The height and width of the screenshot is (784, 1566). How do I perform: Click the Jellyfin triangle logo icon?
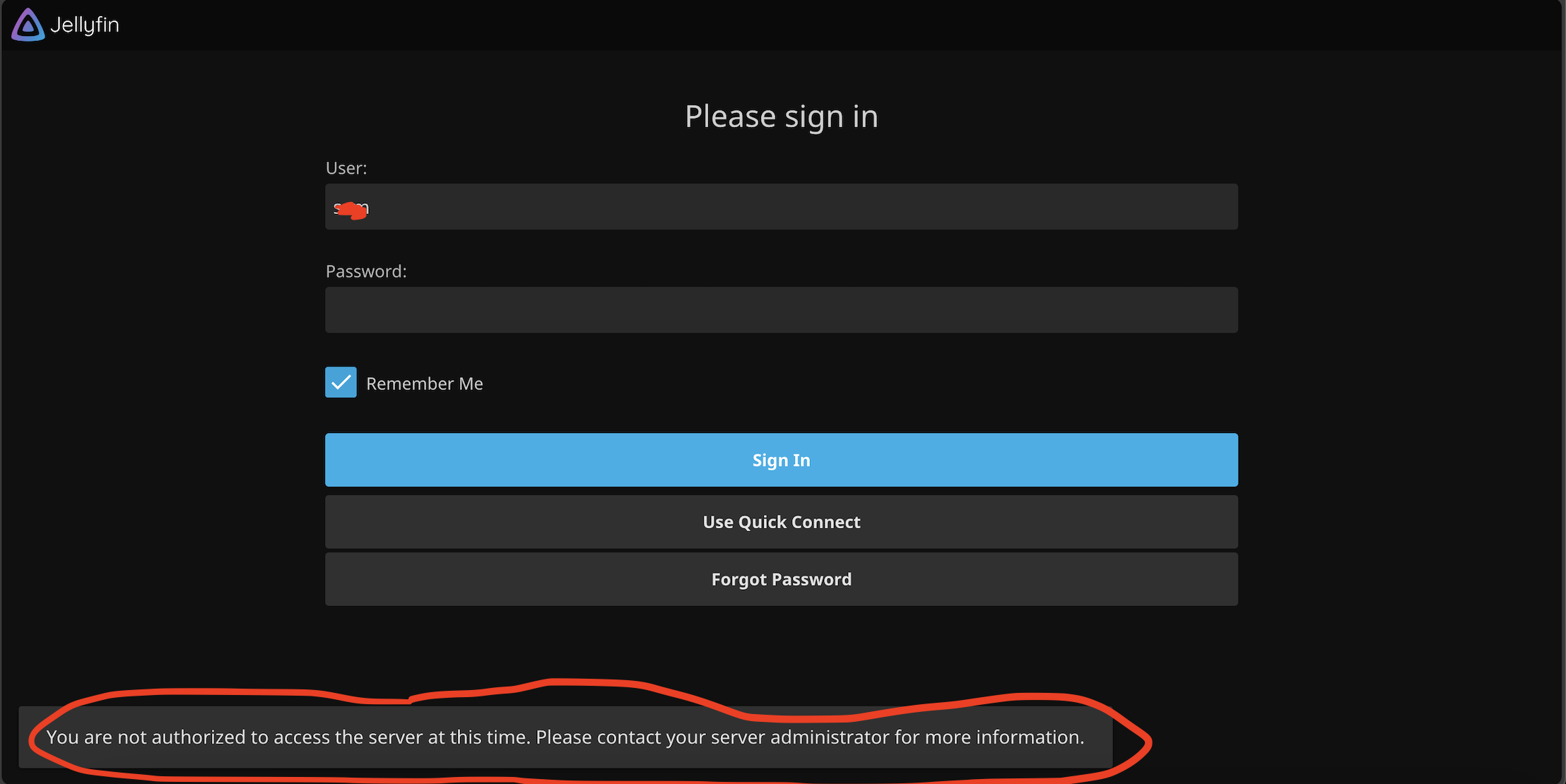pyautogui.click(x=28, y=25)
